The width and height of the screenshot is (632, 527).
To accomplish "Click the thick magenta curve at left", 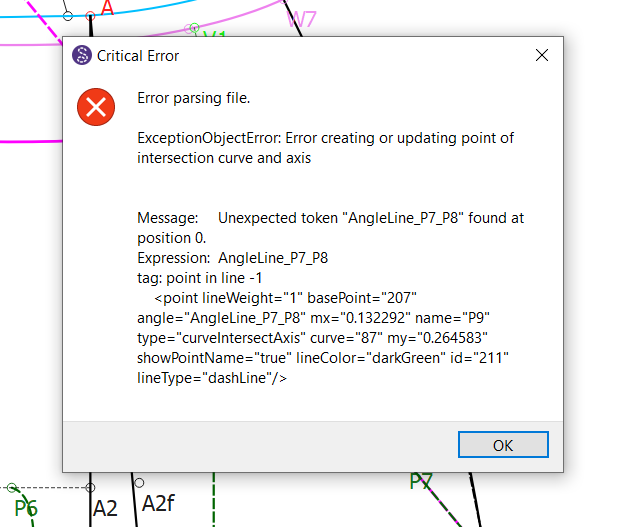I will [x=31, y=142].
